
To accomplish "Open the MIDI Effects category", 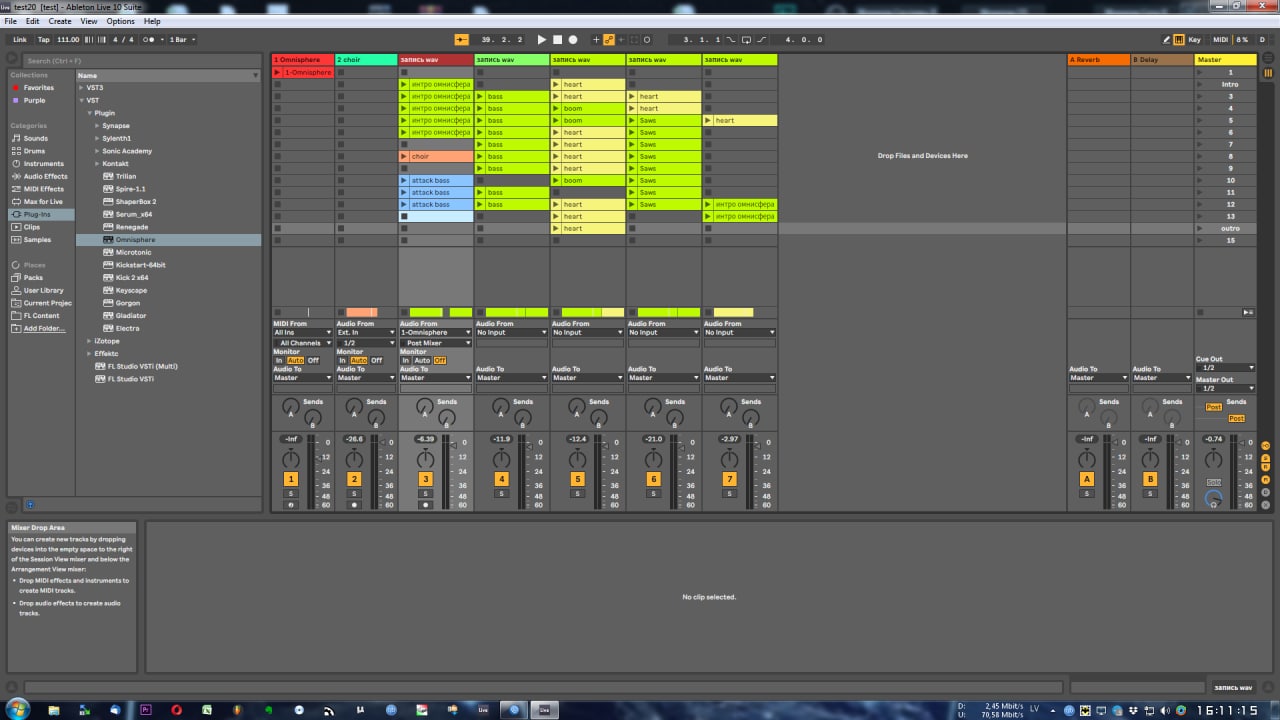I will [44, 189].
